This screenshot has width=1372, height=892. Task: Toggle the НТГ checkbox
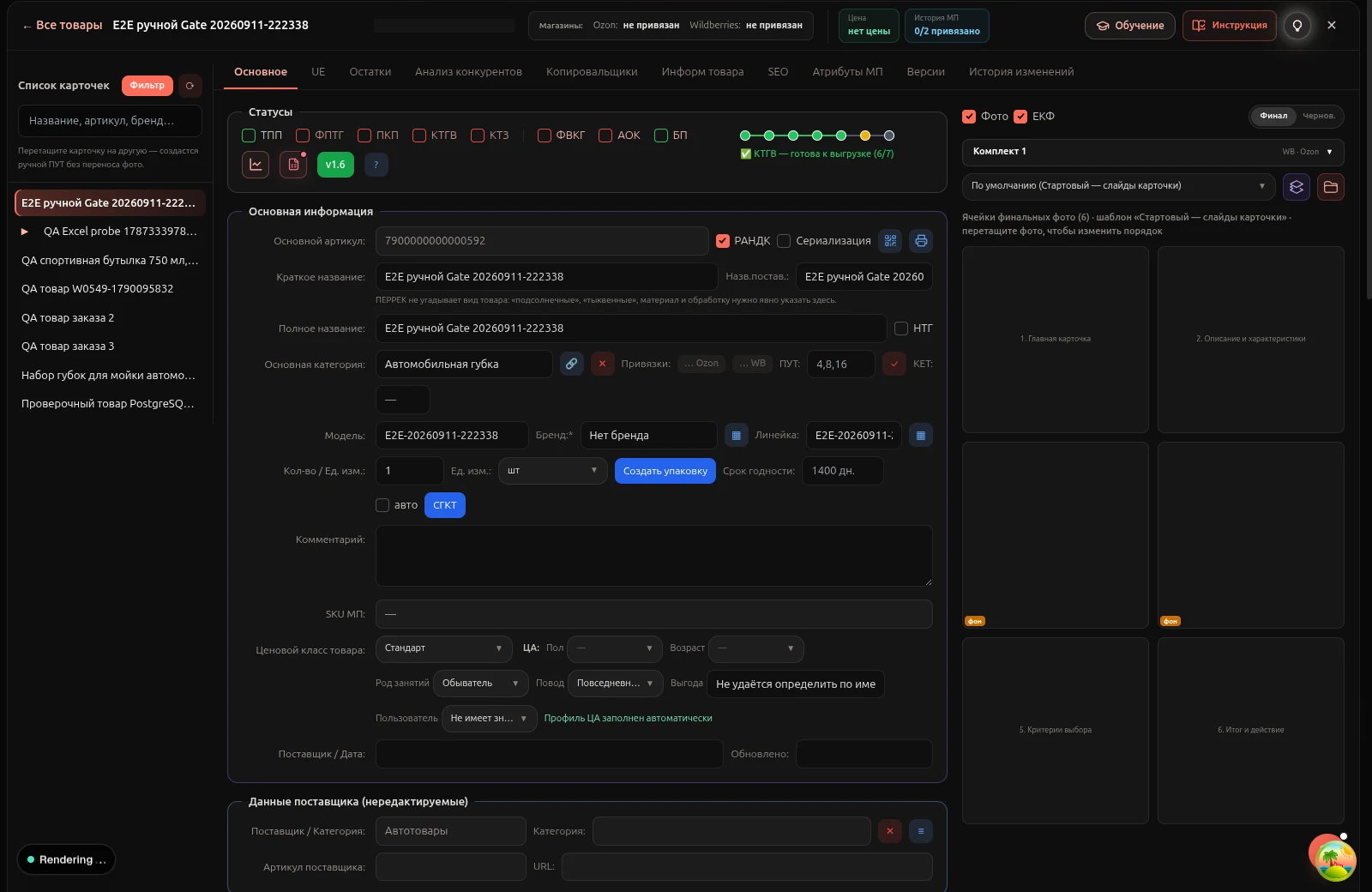click(901, 328)
